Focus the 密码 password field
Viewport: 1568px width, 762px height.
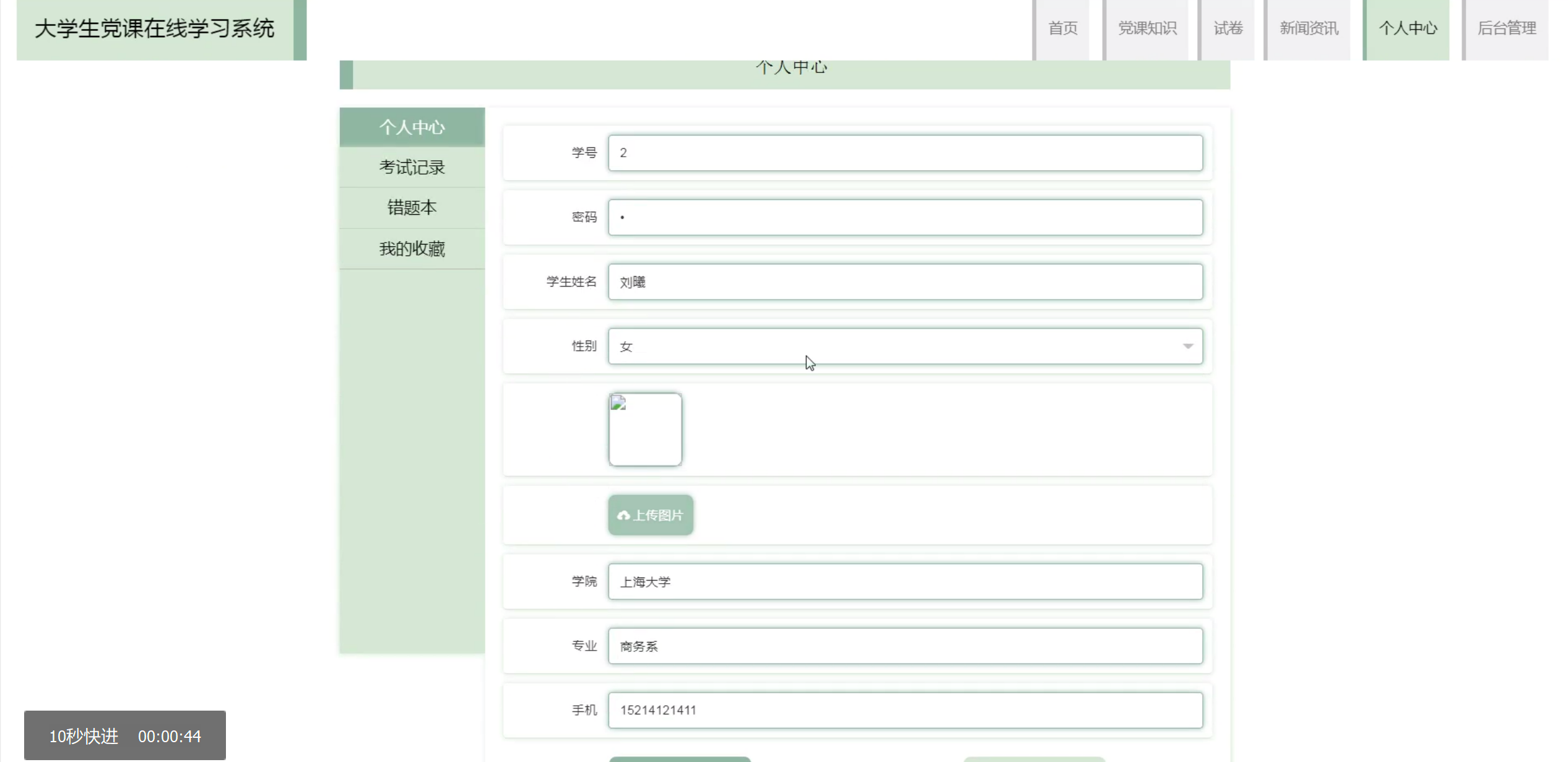point(904,217)
